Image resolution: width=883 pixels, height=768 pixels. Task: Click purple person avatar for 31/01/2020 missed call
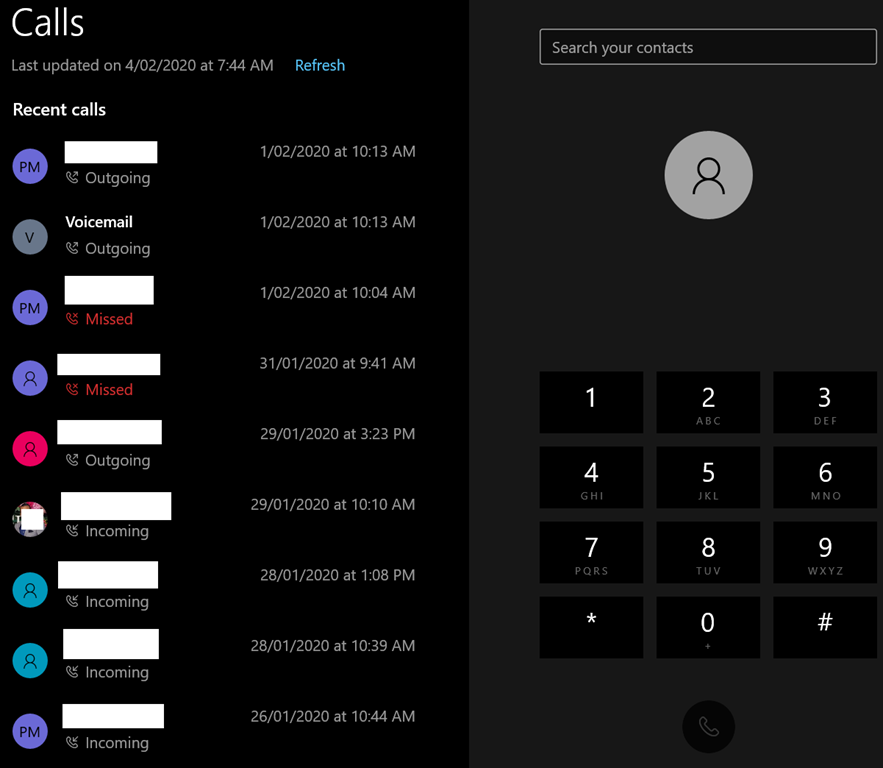click(x=30, y=378)
